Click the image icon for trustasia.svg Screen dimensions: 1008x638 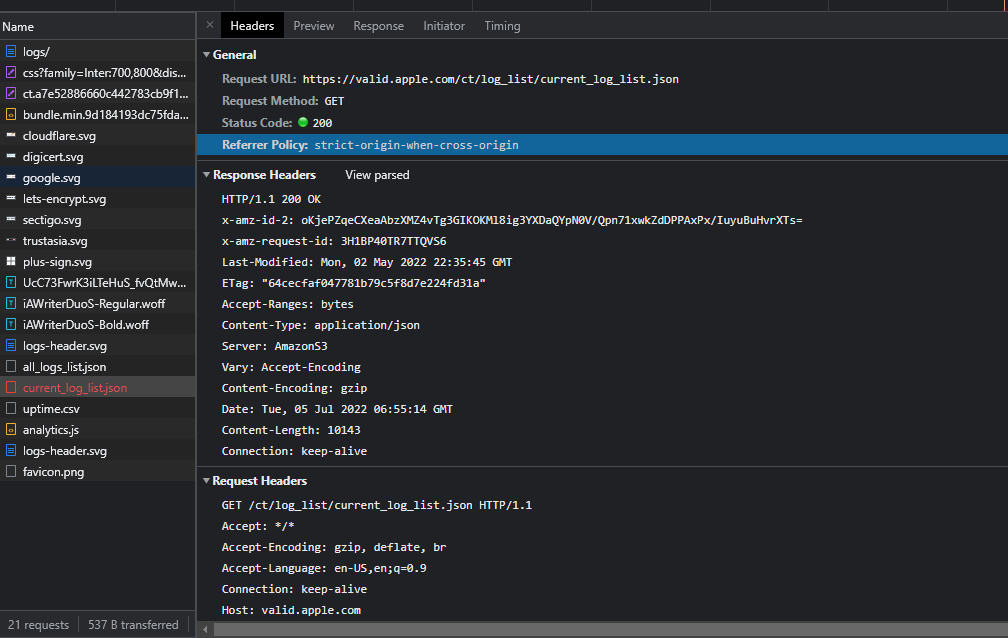[x=11, y=240]
